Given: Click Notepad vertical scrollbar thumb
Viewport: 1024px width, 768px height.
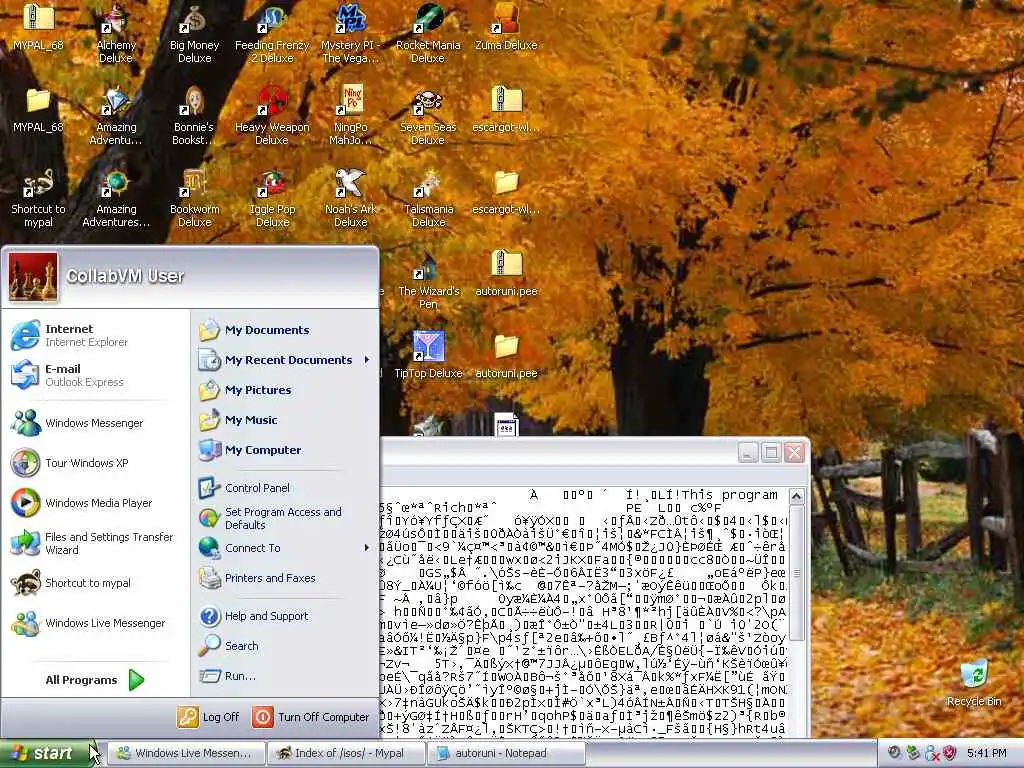Looking at the screenshot, I should [x=796, y=573].
